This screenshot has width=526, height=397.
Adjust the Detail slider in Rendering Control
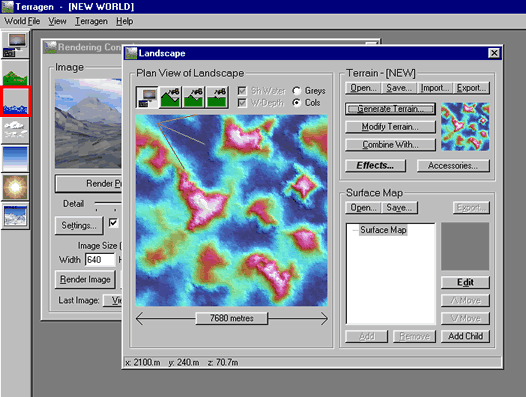coord(107,203)
